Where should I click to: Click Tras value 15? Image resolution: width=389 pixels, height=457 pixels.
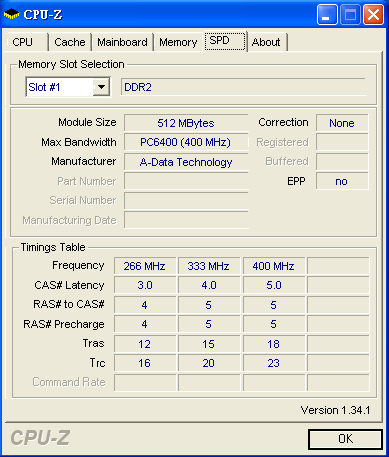pos(209,344)
